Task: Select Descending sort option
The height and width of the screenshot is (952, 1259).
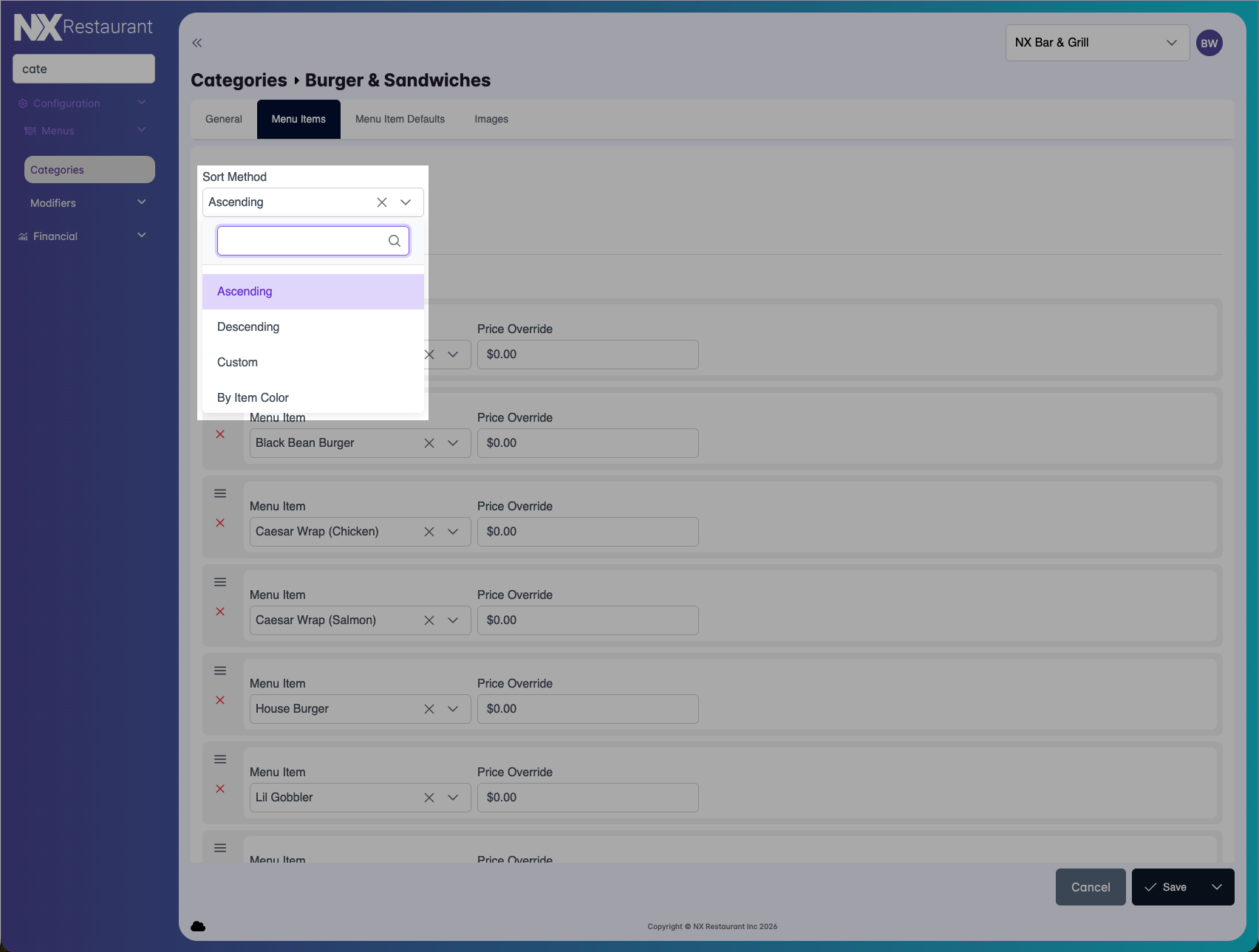Action: pos(248,327)
